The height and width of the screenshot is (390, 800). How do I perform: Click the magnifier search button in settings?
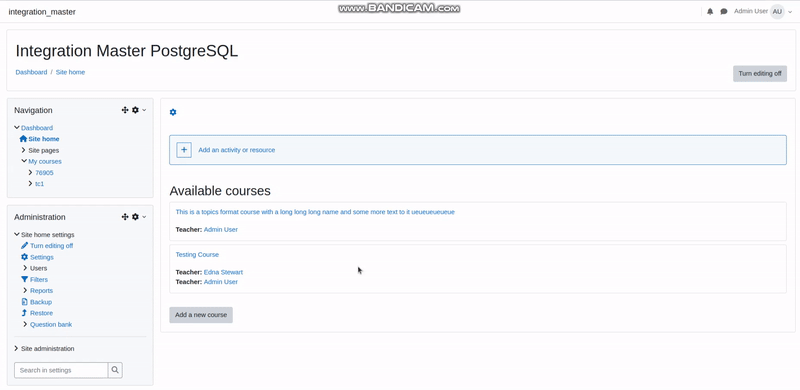pyautogui.click(x=115, y=370)
